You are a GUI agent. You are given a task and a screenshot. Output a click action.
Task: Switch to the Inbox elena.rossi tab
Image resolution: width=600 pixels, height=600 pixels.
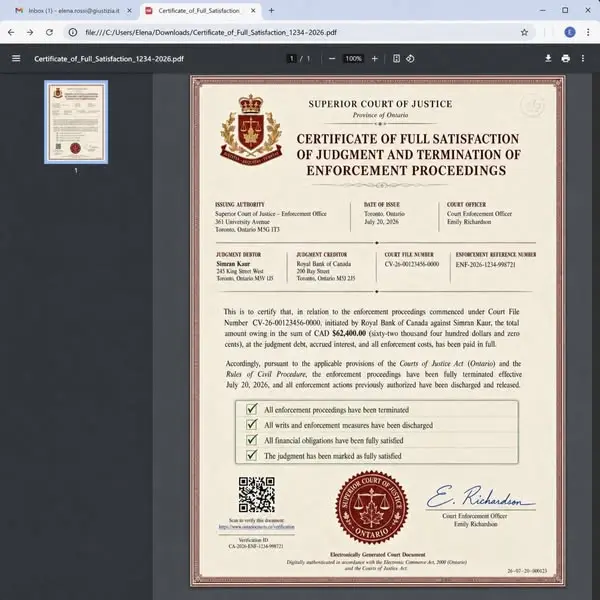coord(73,11)
